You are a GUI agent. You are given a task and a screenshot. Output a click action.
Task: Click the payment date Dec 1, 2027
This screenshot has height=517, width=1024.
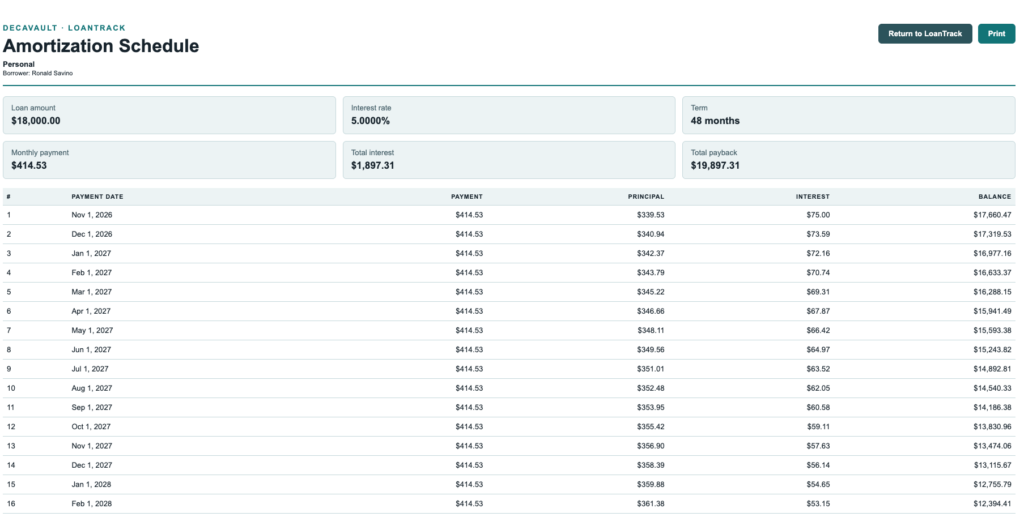click(x=92, y=465)
